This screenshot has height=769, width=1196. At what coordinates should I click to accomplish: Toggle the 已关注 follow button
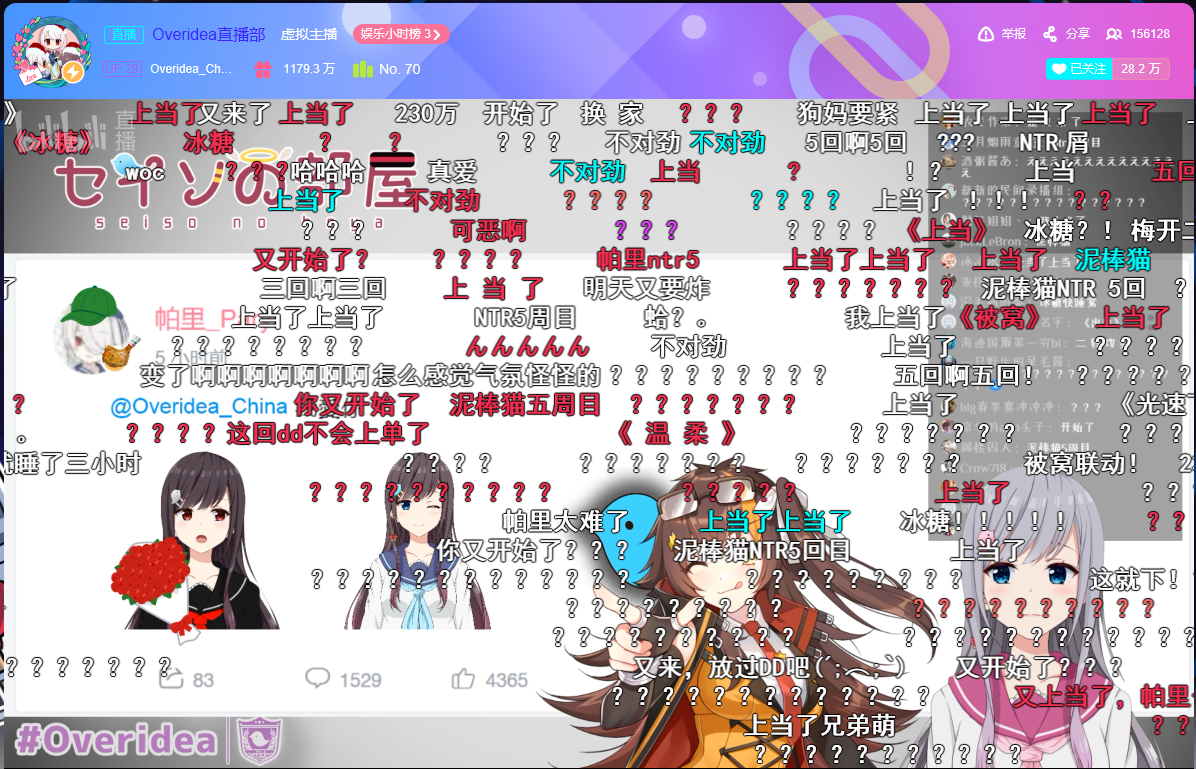coord(1078,69)
